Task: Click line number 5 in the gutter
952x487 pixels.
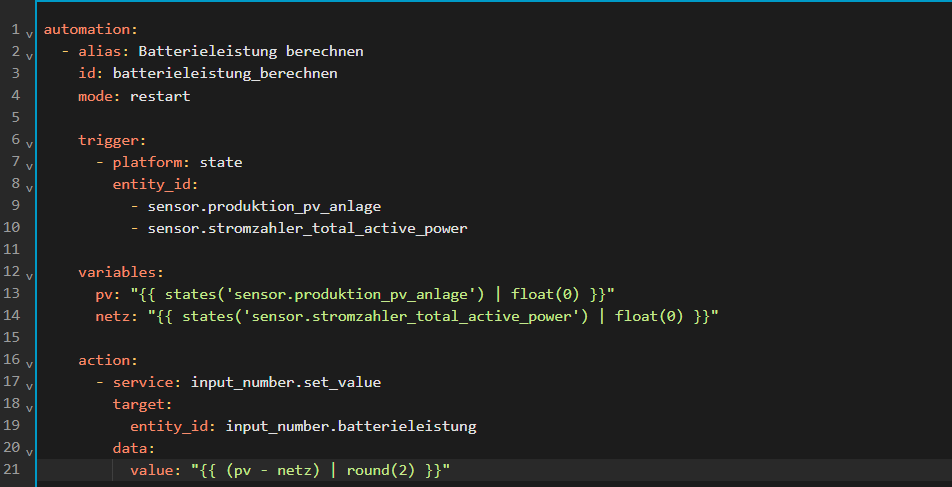Action: coord(16,117)
